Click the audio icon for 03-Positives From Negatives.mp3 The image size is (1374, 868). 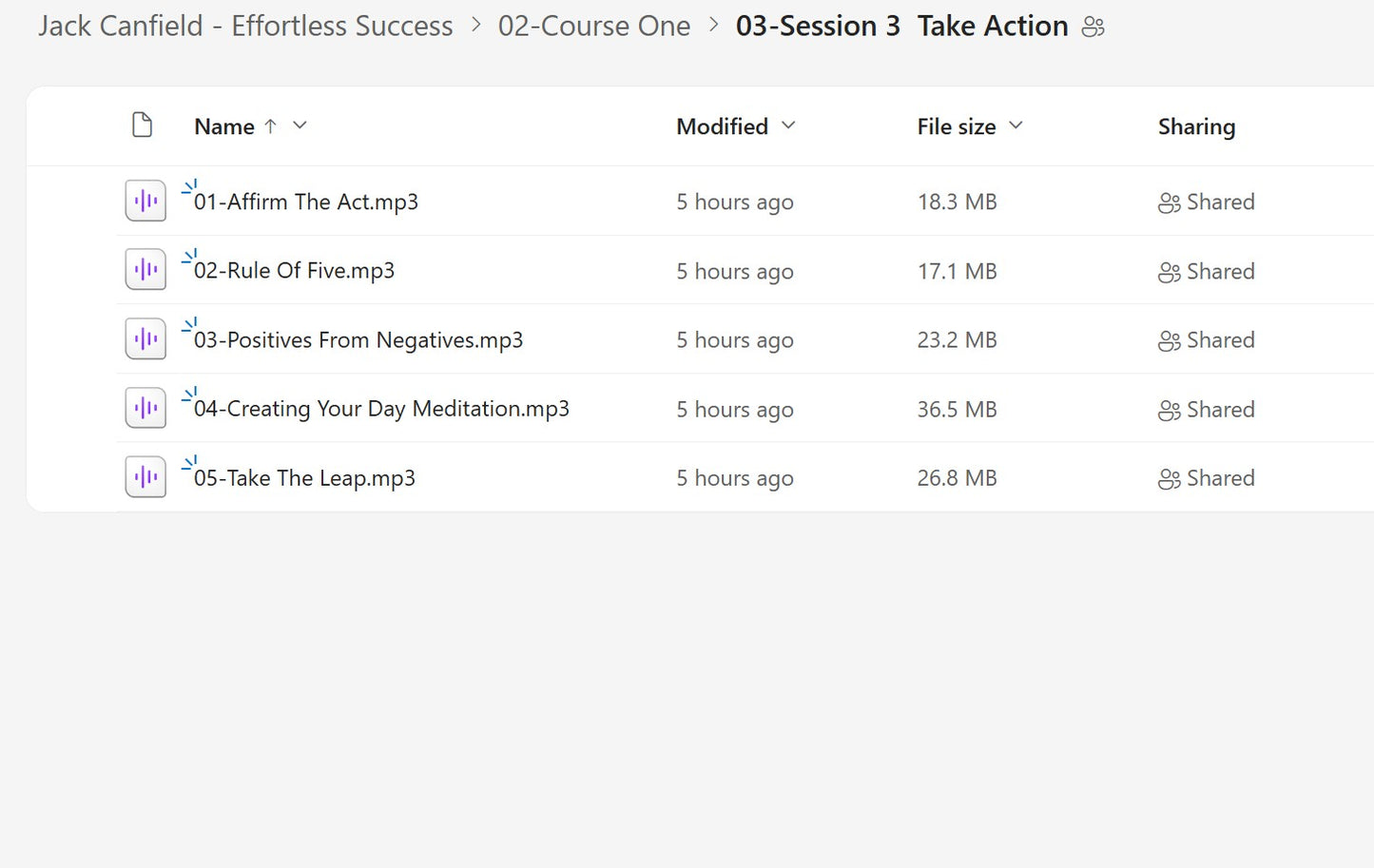click(145, 338)
